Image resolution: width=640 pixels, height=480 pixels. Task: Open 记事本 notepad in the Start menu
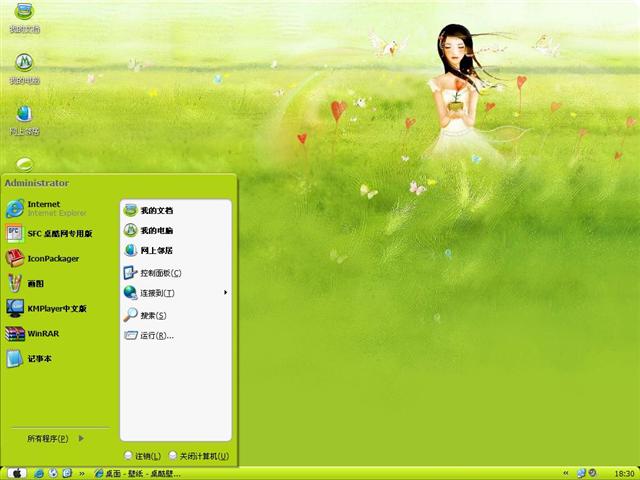point(29,358)
